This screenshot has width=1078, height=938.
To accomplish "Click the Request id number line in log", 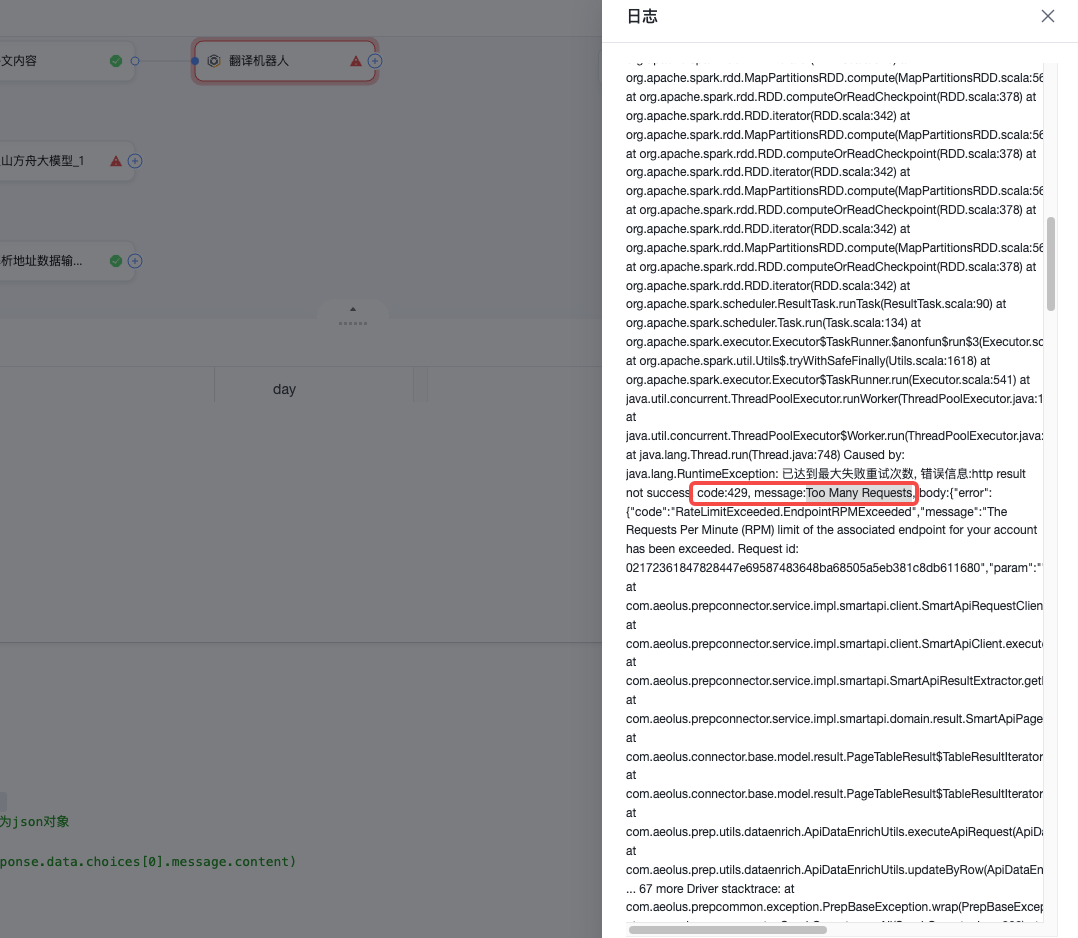I will pyautogui.click(x=834, y=568).
